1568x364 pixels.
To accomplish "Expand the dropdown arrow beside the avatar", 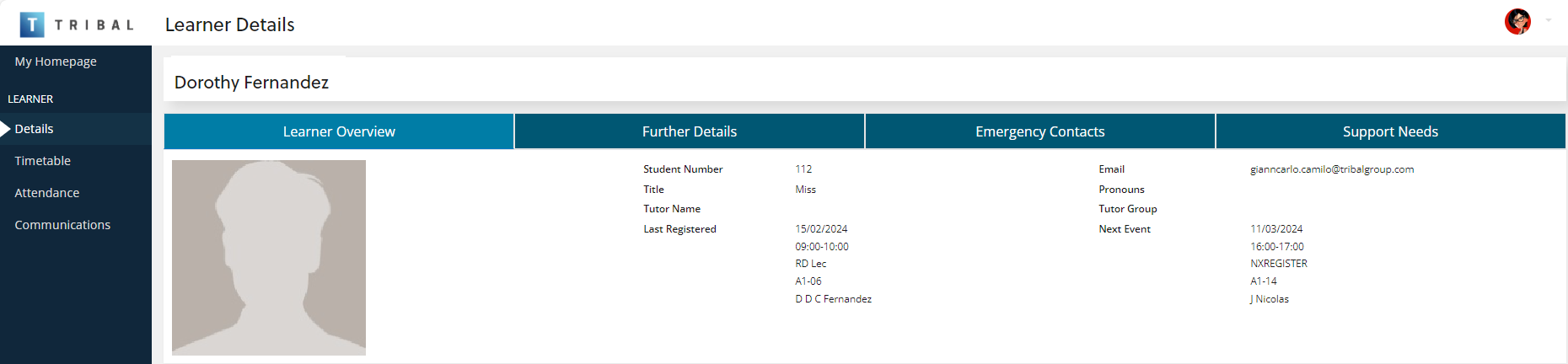I will point(1549,20).
